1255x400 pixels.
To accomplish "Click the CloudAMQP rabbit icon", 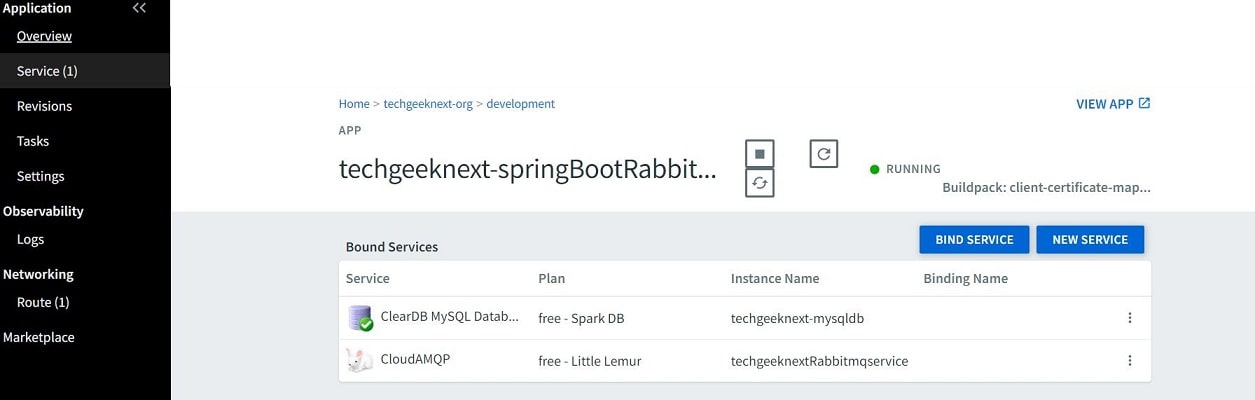I will point(360,360).
